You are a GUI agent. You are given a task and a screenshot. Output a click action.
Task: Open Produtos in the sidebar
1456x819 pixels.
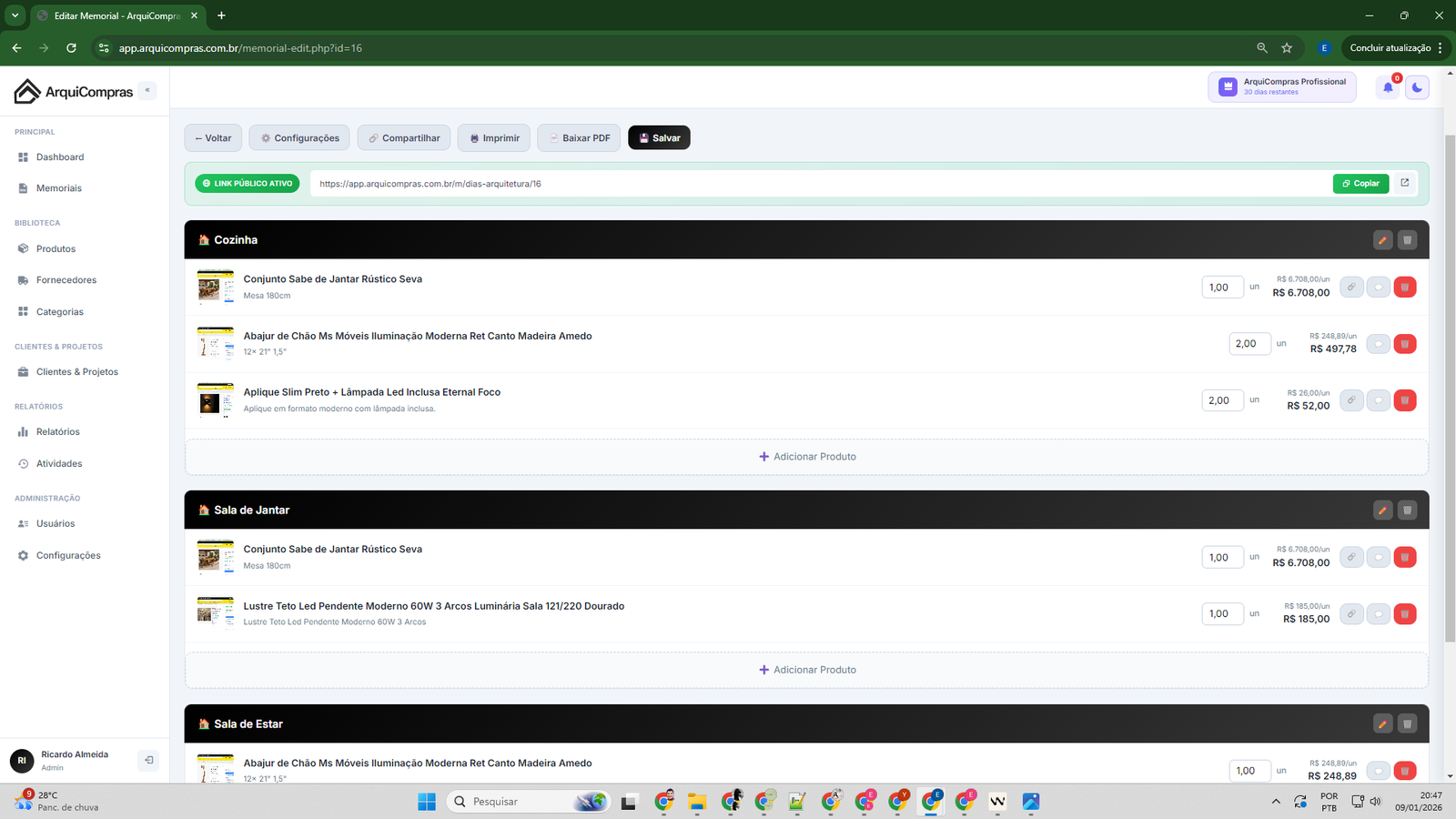click(56, 249)
